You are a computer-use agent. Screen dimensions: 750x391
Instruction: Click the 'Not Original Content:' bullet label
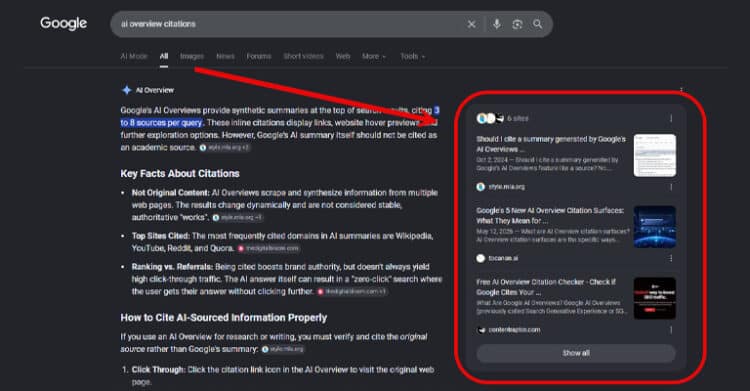point(171,192)
